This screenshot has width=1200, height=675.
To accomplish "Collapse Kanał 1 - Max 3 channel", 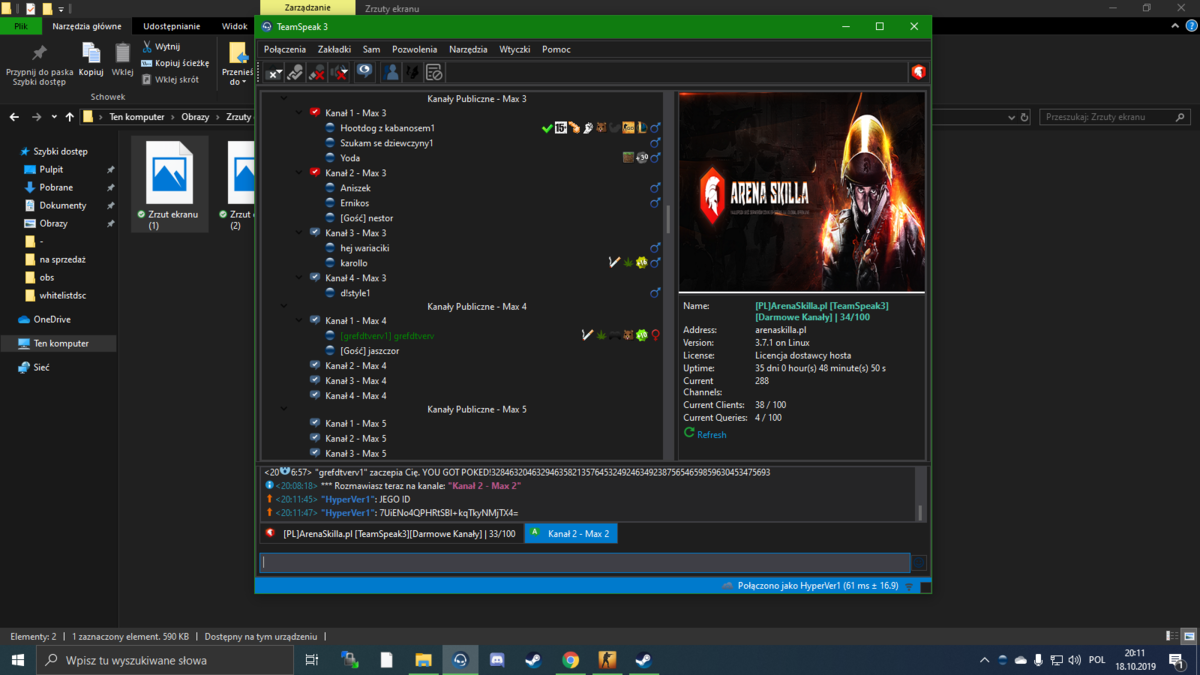I will point(299,113).
